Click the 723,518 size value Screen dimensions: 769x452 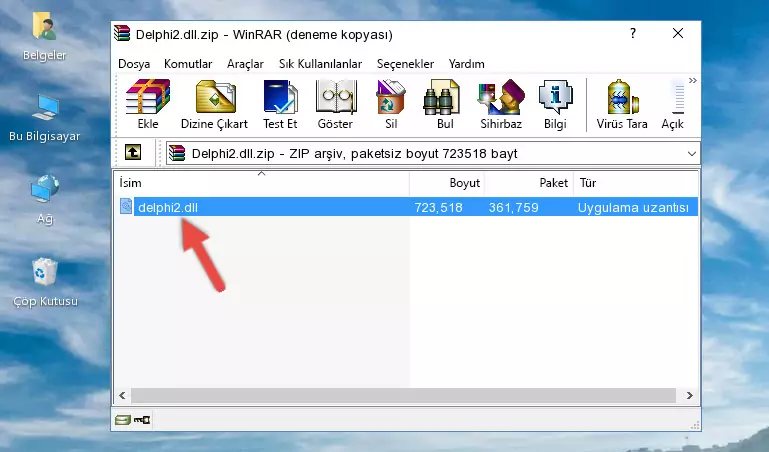point(438,207)
